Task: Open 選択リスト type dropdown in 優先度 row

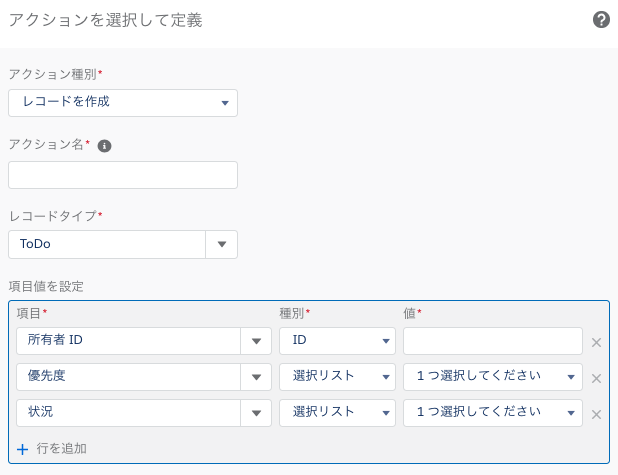Action: pyautogui.click(x=337, y=377)
